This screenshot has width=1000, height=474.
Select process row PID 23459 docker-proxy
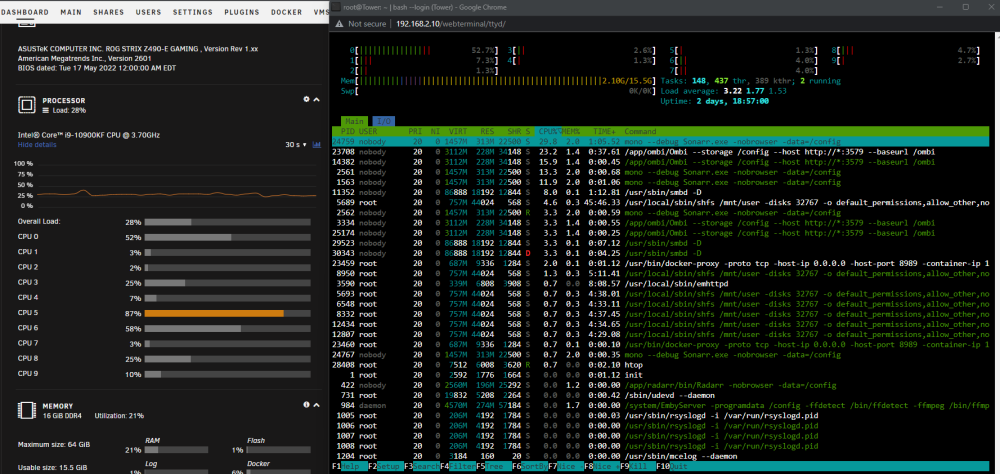[x=661, y=263]
